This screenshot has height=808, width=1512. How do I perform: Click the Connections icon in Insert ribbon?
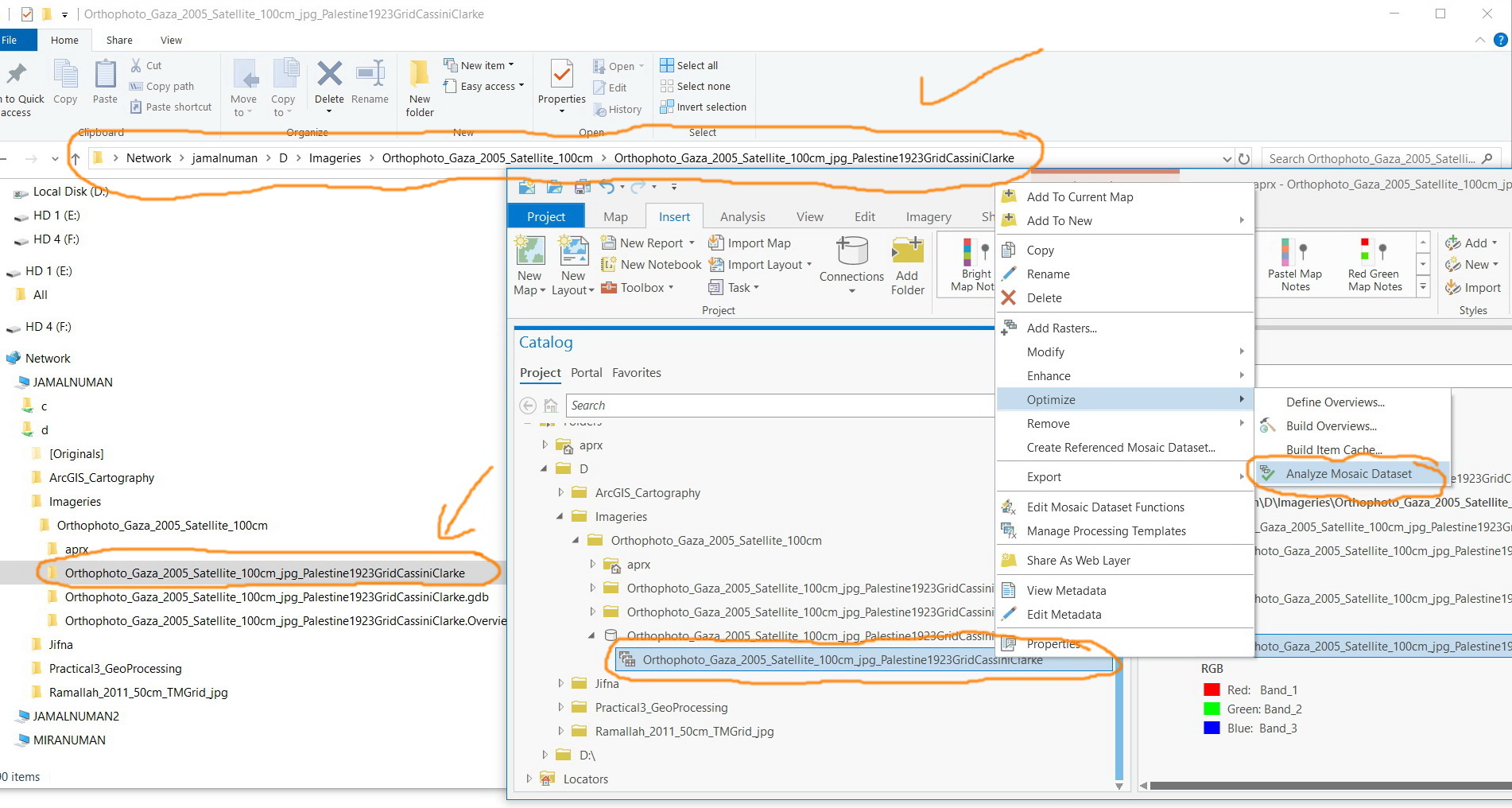coord(851,251)
